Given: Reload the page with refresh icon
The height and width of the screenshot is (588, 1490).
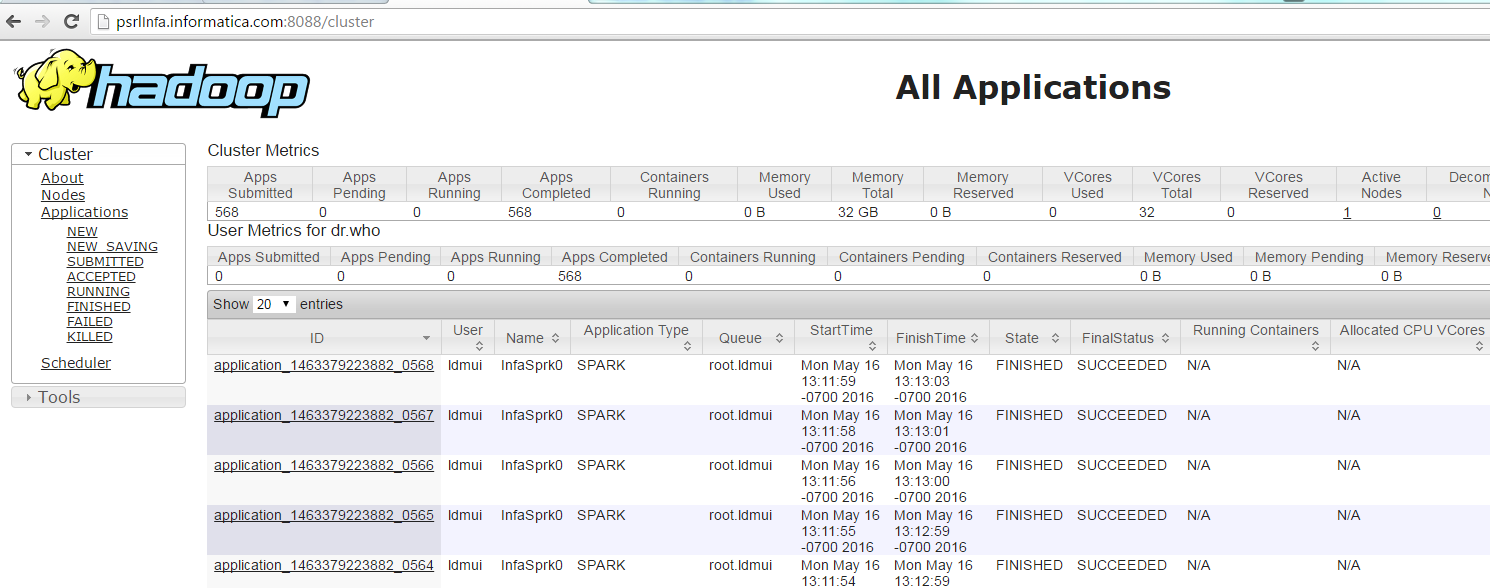Looking at the screenshot, I should [x=71, y=21].
